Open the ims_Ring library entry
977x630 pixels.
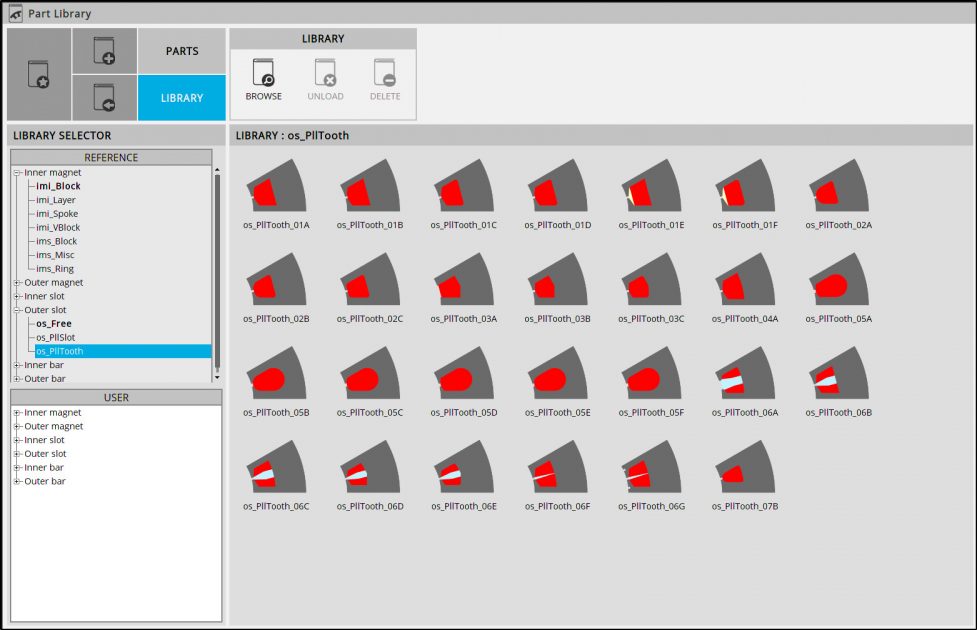55,269
